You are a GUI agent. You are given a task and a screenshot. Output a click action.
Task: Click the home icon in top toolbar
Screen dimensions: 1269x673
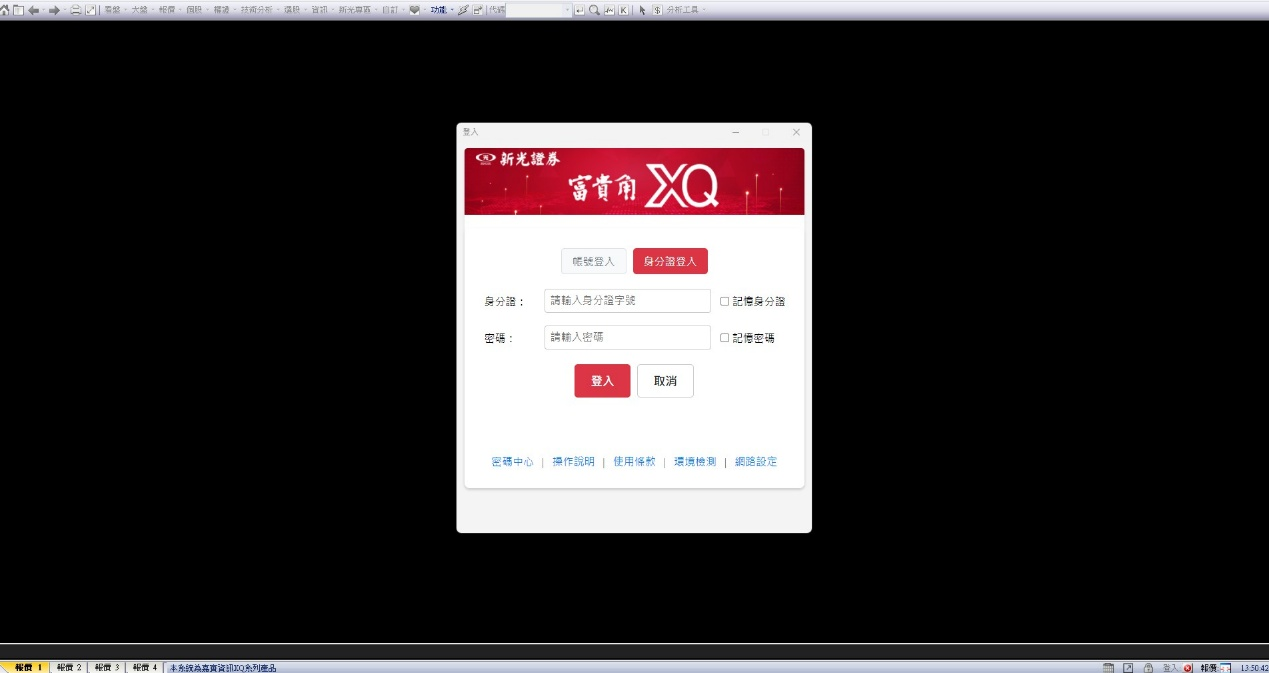[x=6, y=10]
